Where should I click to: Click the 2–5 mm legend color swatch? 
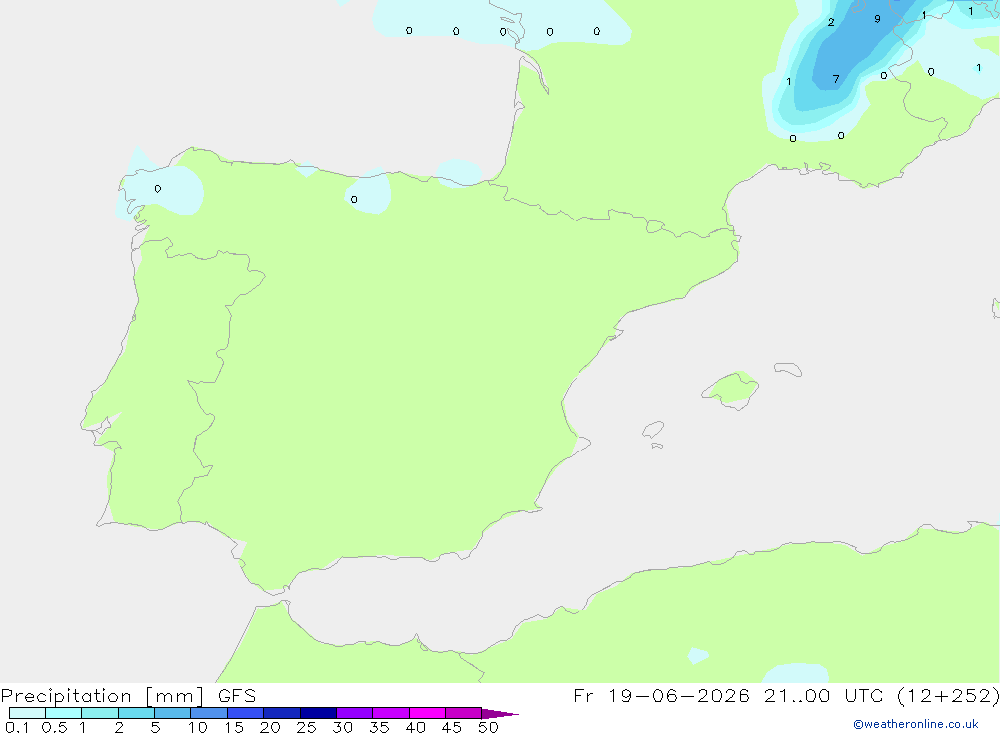point(136,713)
